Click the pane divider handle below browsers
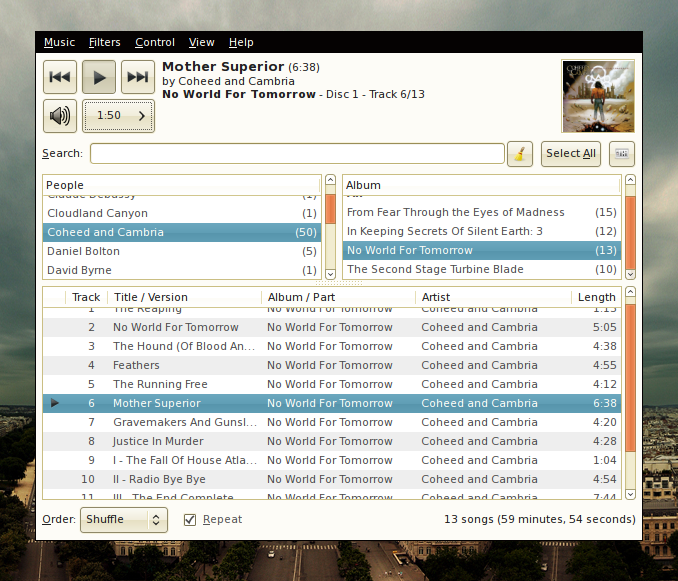678x581 pixels. coord(339,283)
